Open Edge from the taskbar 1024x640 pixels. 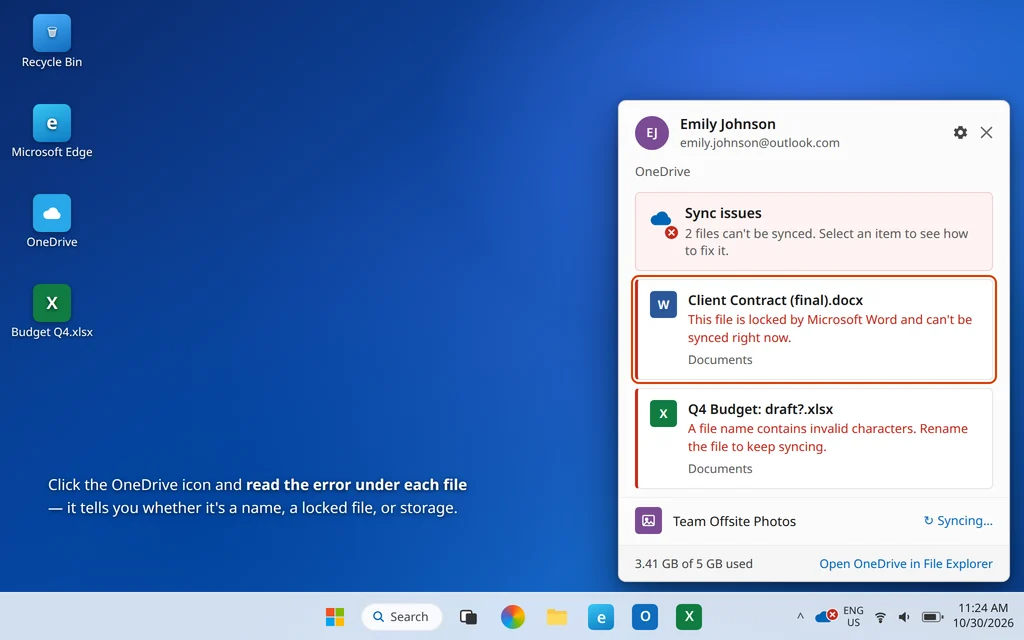pos(601,616)
